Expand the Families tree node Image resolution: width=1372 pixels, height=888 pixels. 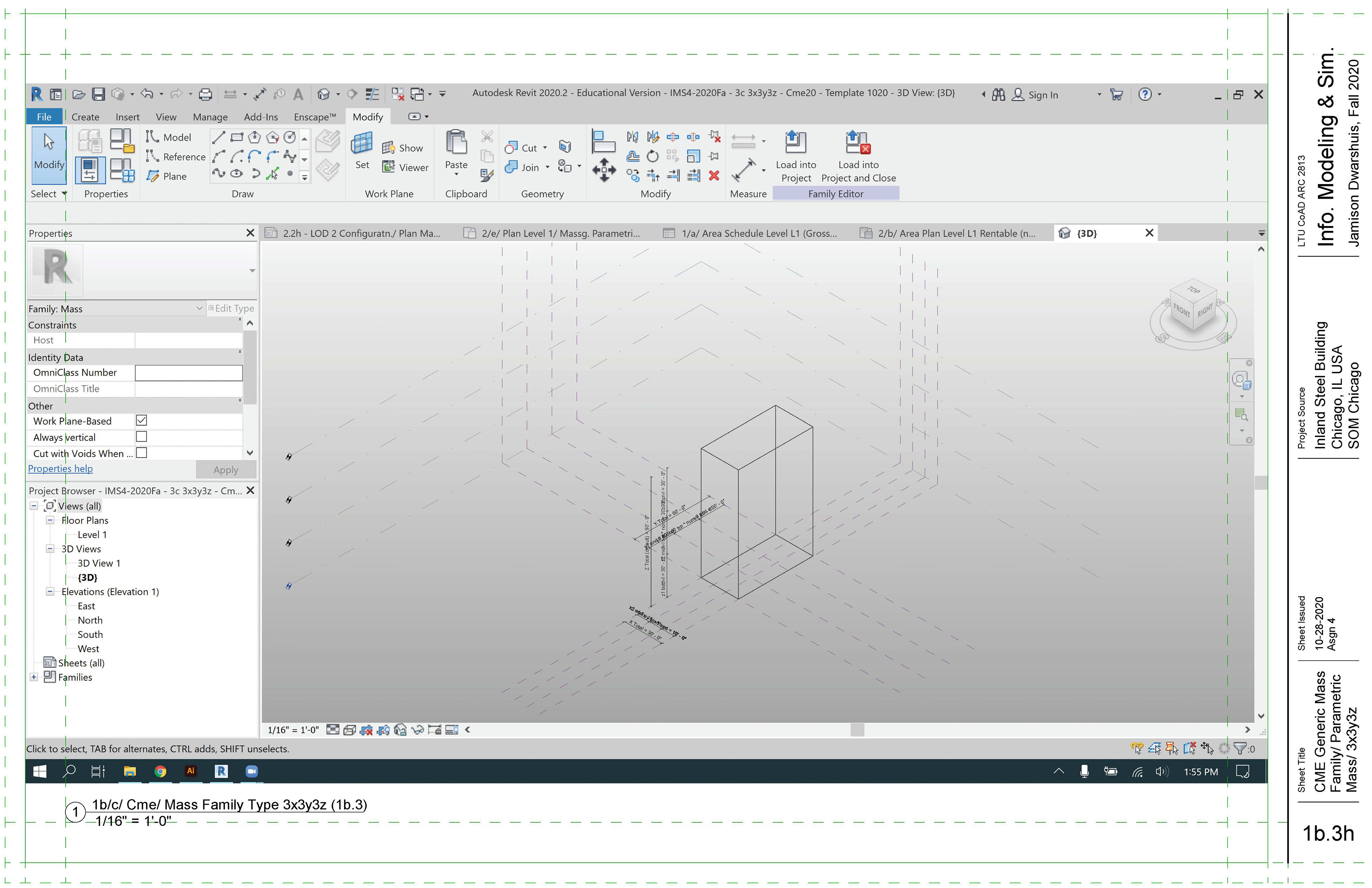coord(34,677)
